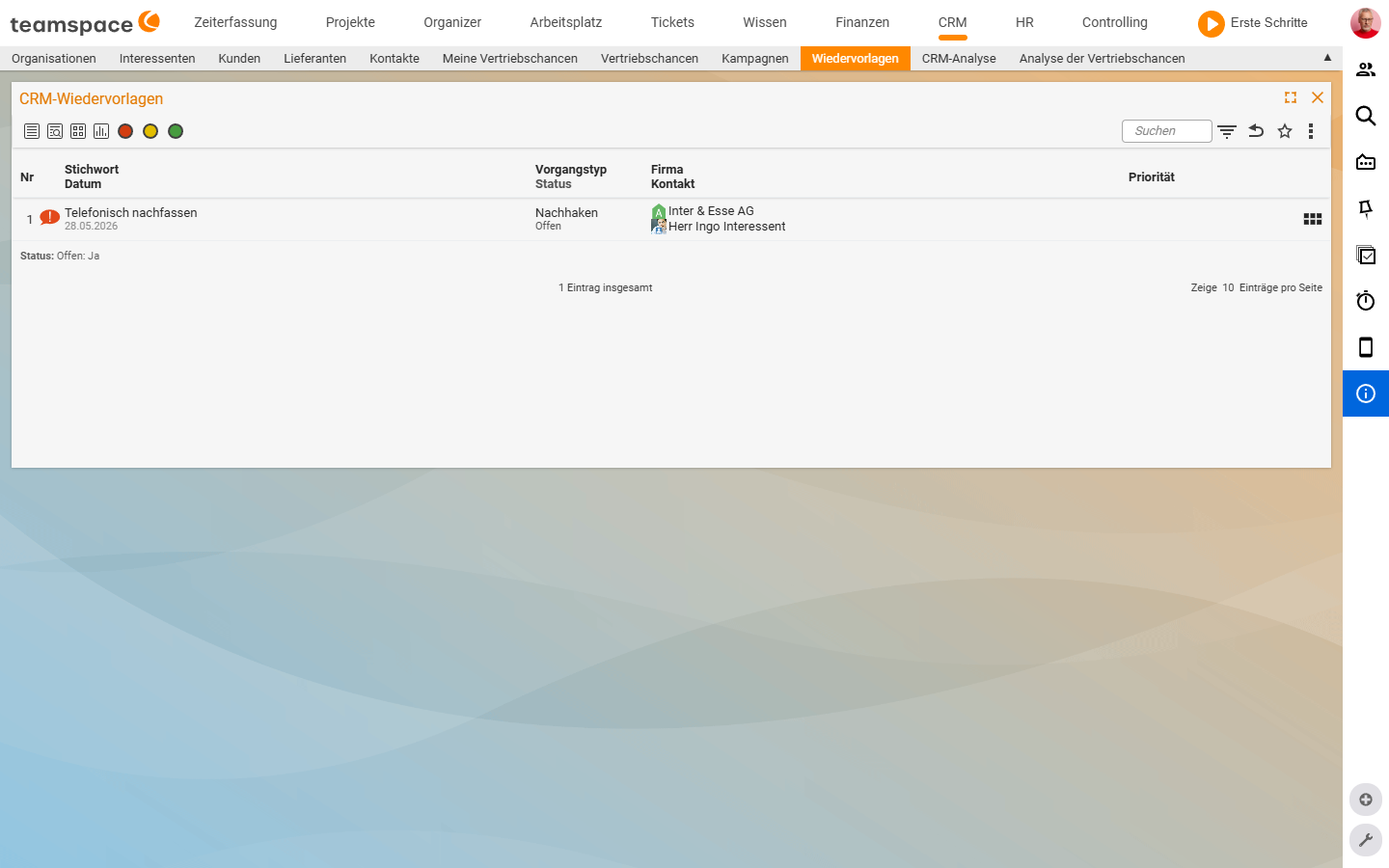Open the Telefonisch nachfassen entry
The width and height of the screenshot is (1389, 868).
click(x=131, y=212)
